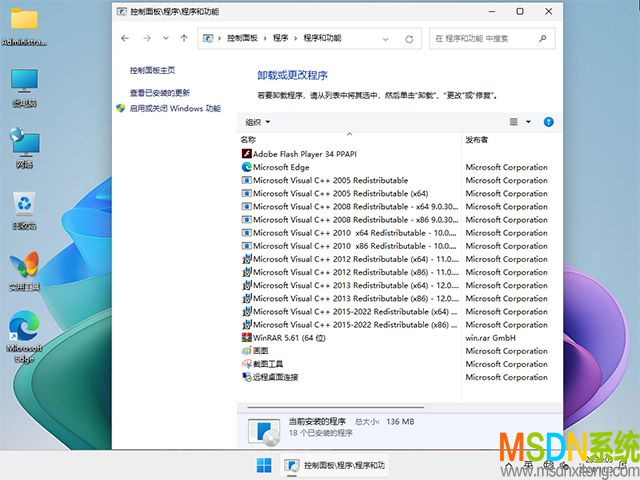Open the recent locations dropdown arrow

coord(166,38)
